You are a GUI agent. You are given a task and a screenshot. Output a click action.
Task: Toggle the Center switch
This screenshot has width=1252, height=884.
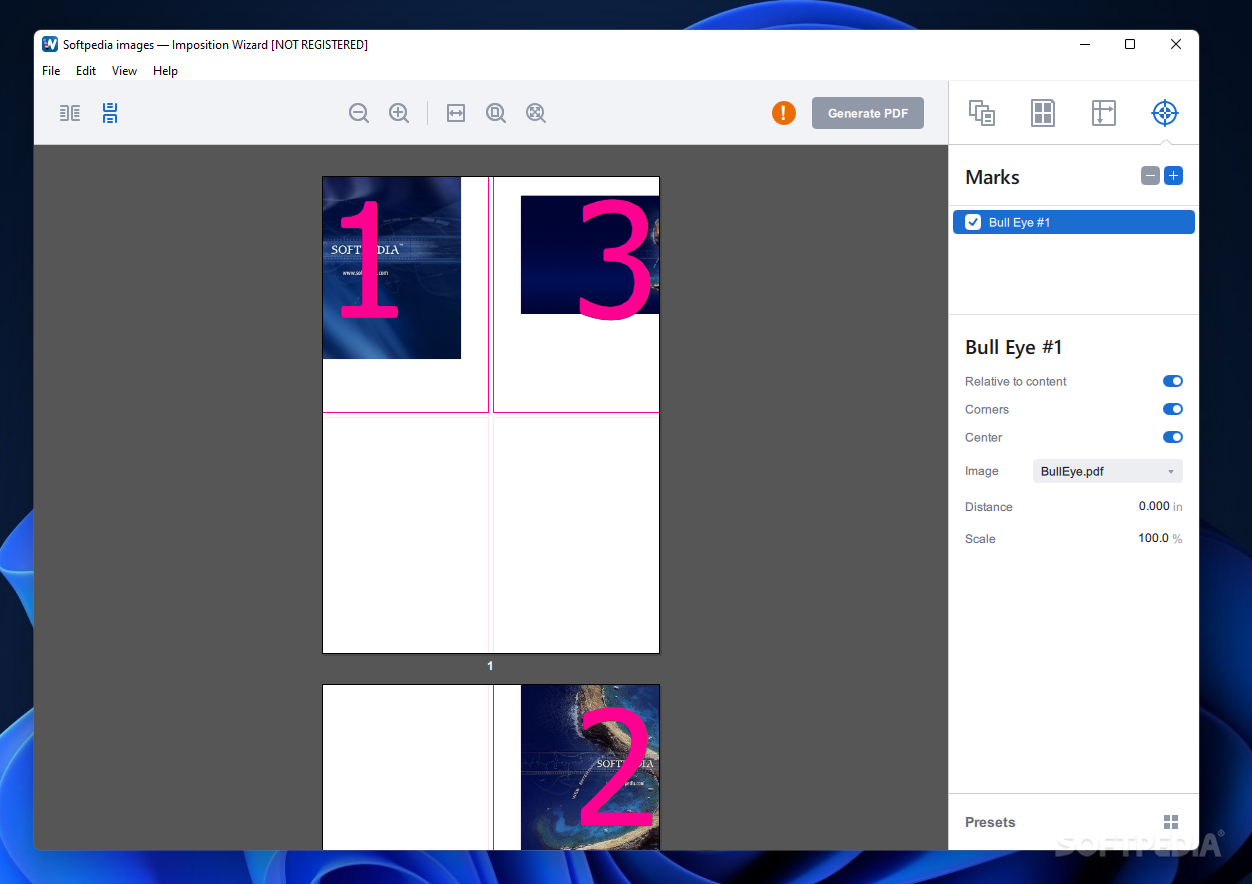1173,437
